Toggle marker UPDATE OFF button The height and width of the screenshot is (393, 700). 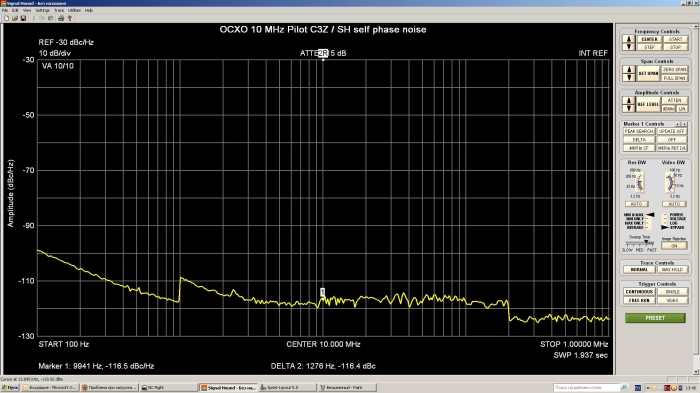(x=672, y=131)
